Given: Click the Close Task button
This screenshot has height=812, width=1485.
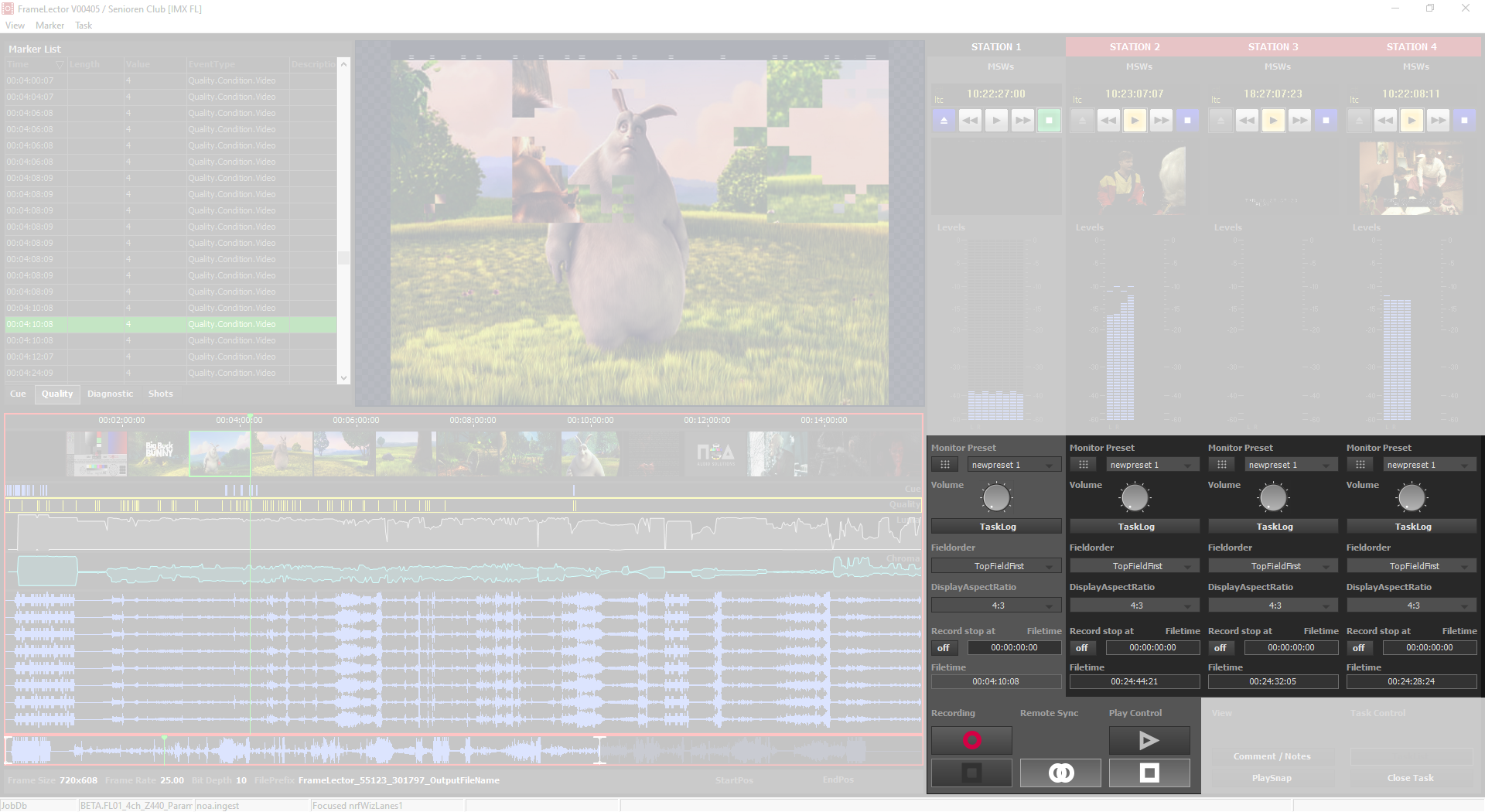Looking at the screenshot, I should pos(1410,778).
